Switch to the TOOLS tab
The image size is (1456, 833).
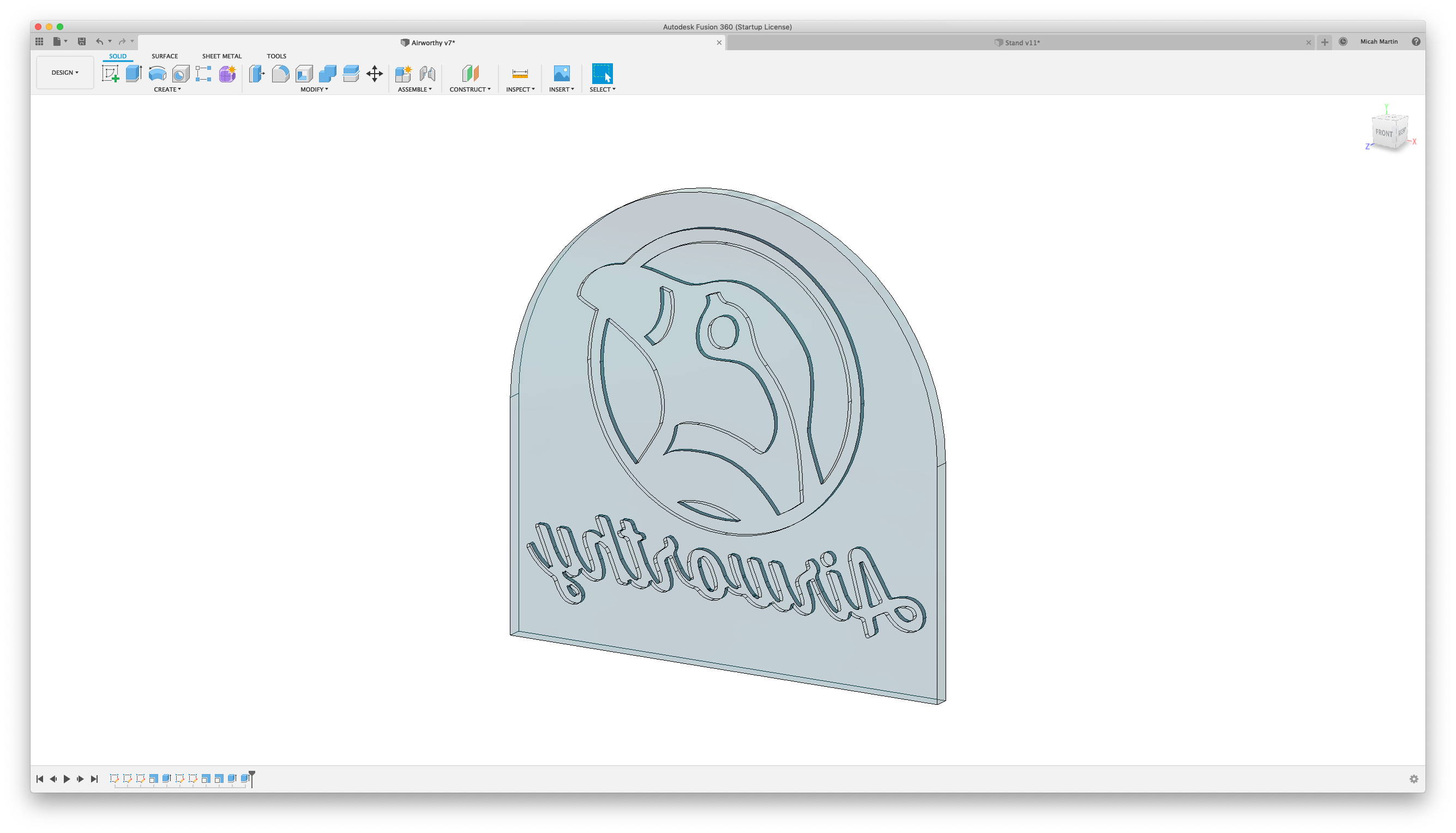[276, 56]
